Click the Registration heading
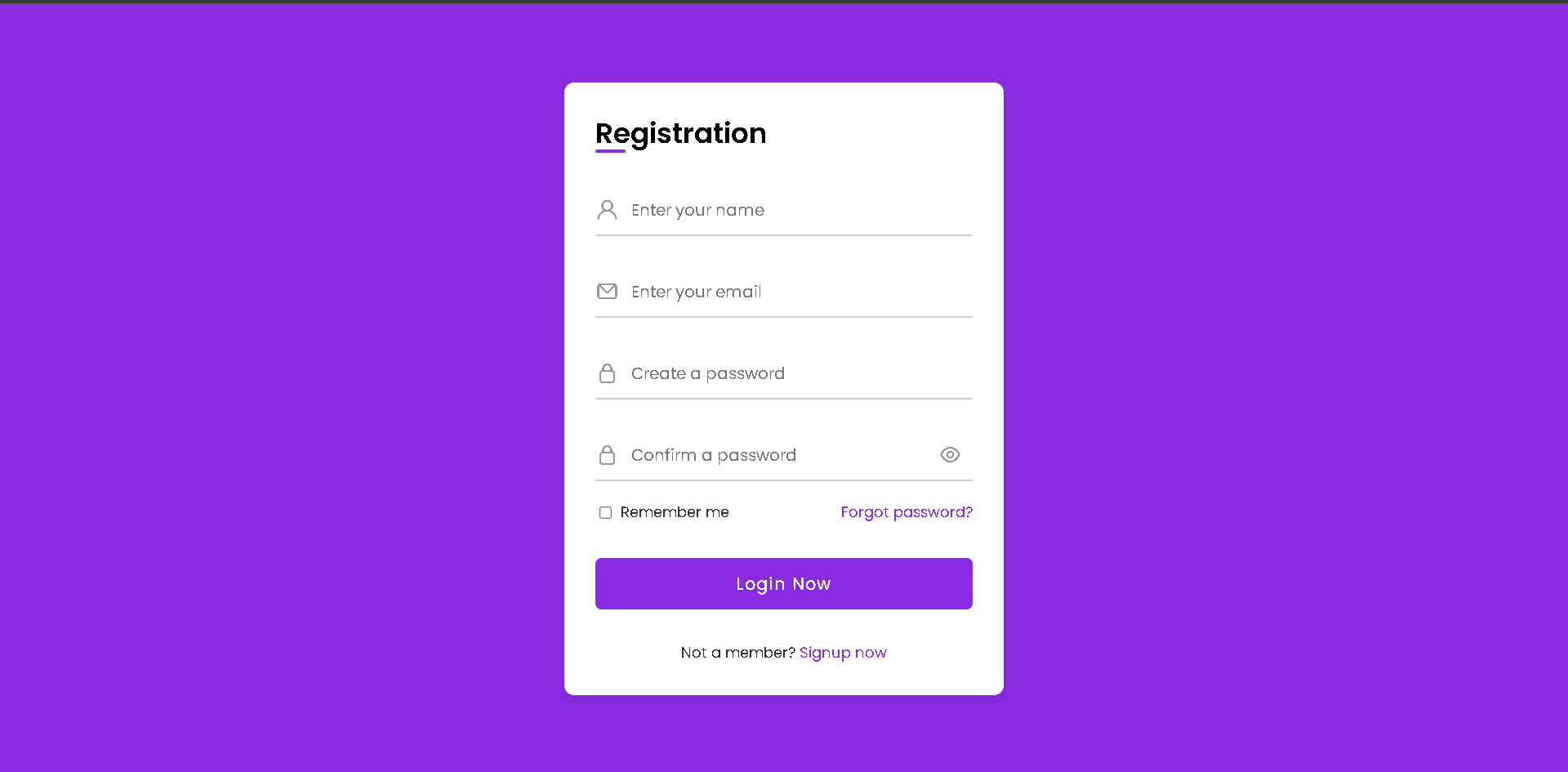Viewport: 1568px width, 772px height. tap(681, 133)
